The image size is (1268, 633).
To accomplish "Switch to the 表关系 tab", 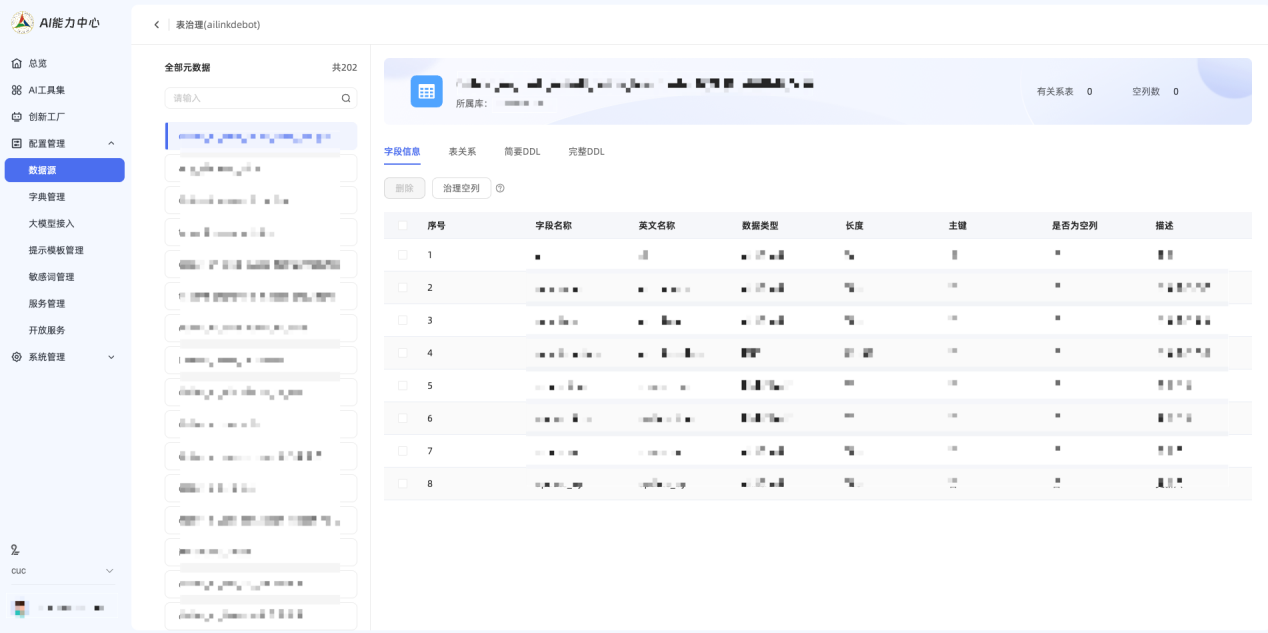I will (462, 152).
